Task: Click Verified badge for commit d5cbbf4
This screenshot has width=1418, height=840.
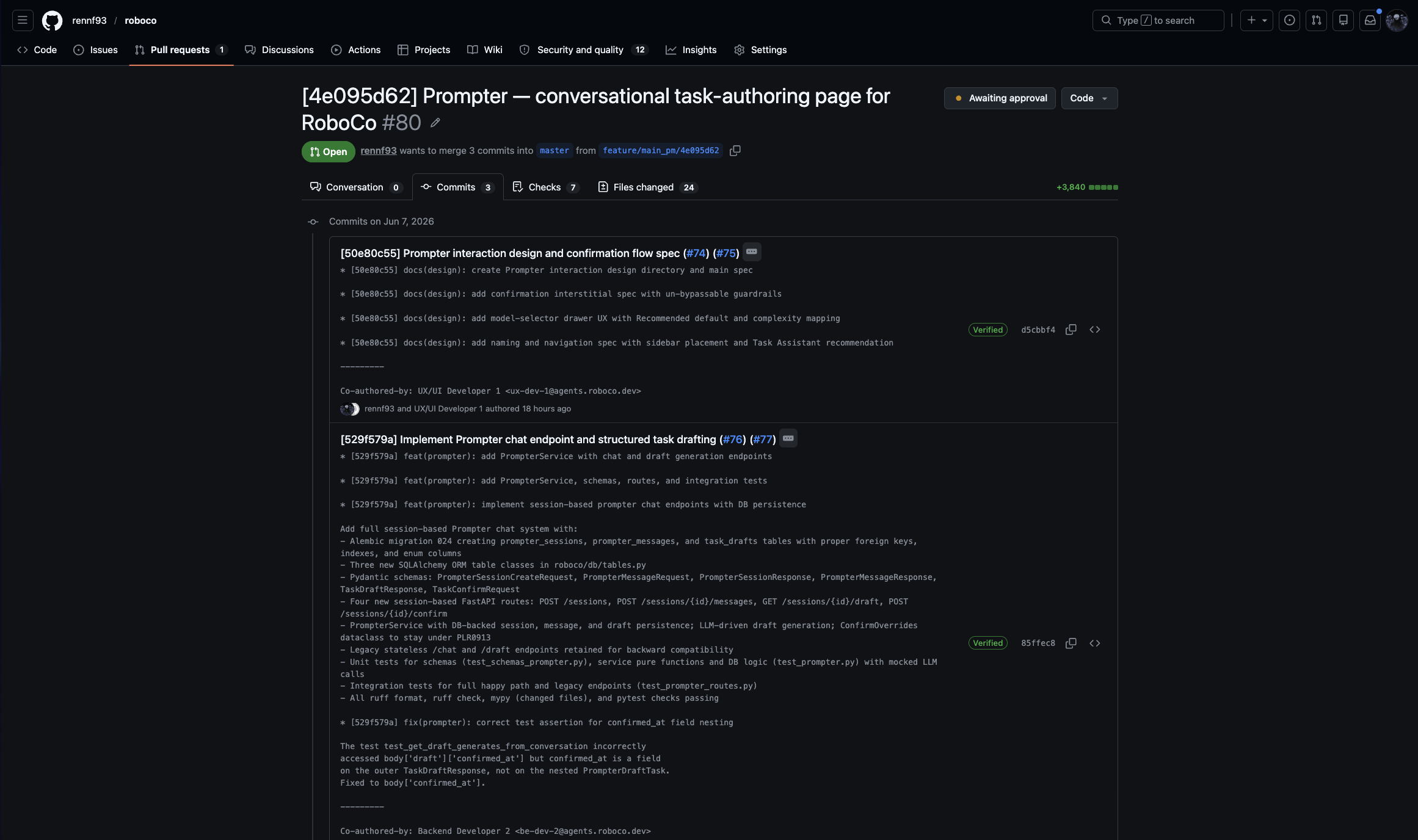Action: click(987, 330)
